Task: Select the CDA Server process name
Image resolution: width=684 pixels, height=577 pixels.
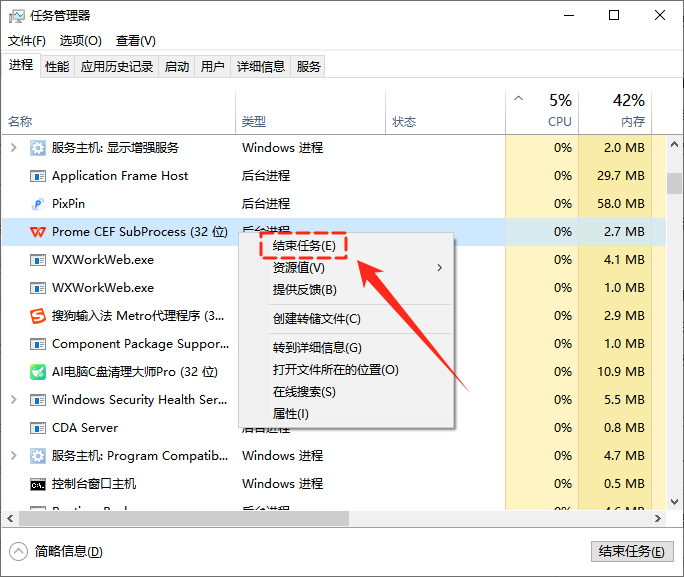Action: point(85,428)
